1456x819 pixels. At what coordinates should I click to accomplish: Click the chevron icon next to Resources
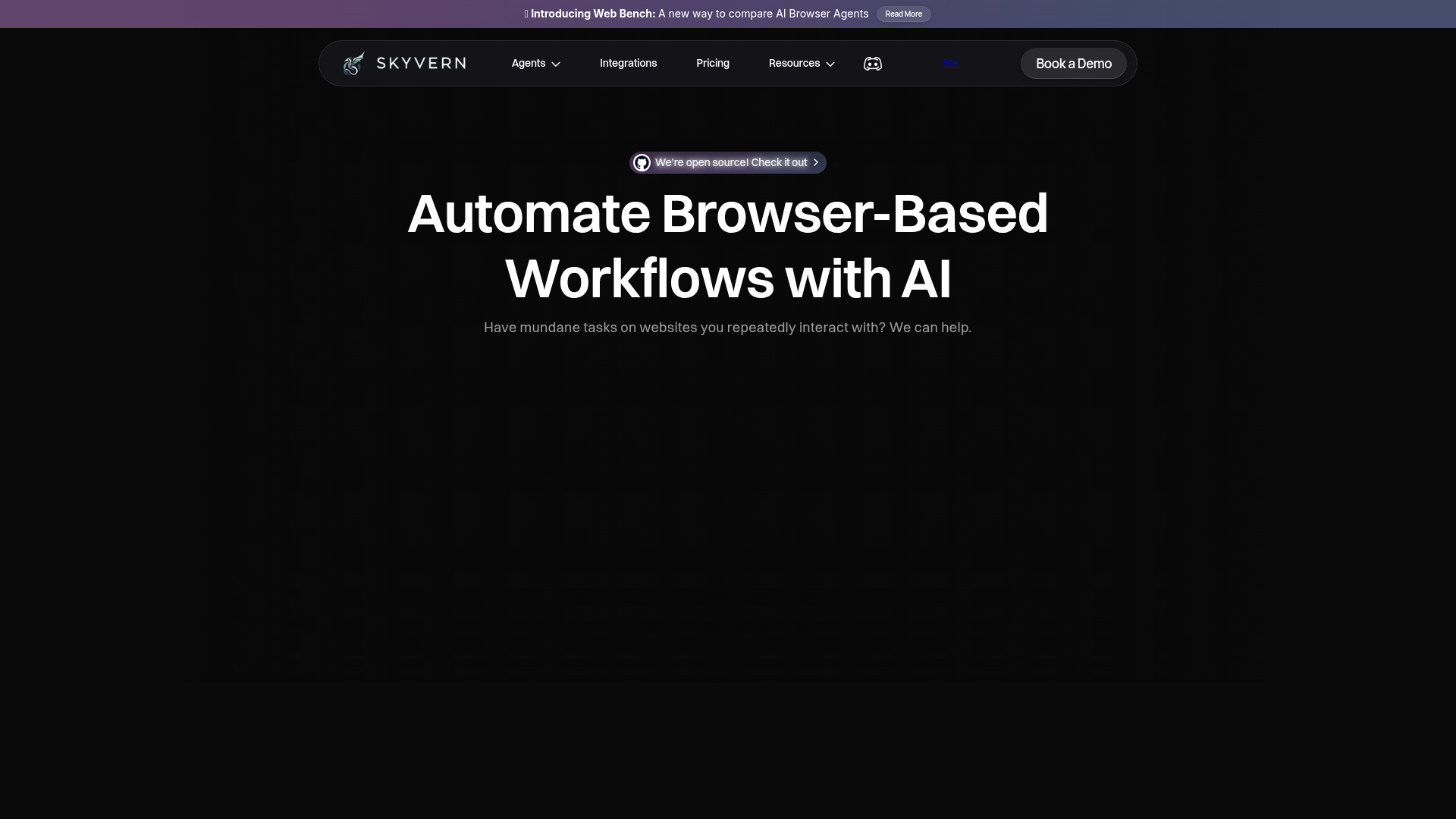[x=830, y=64]
